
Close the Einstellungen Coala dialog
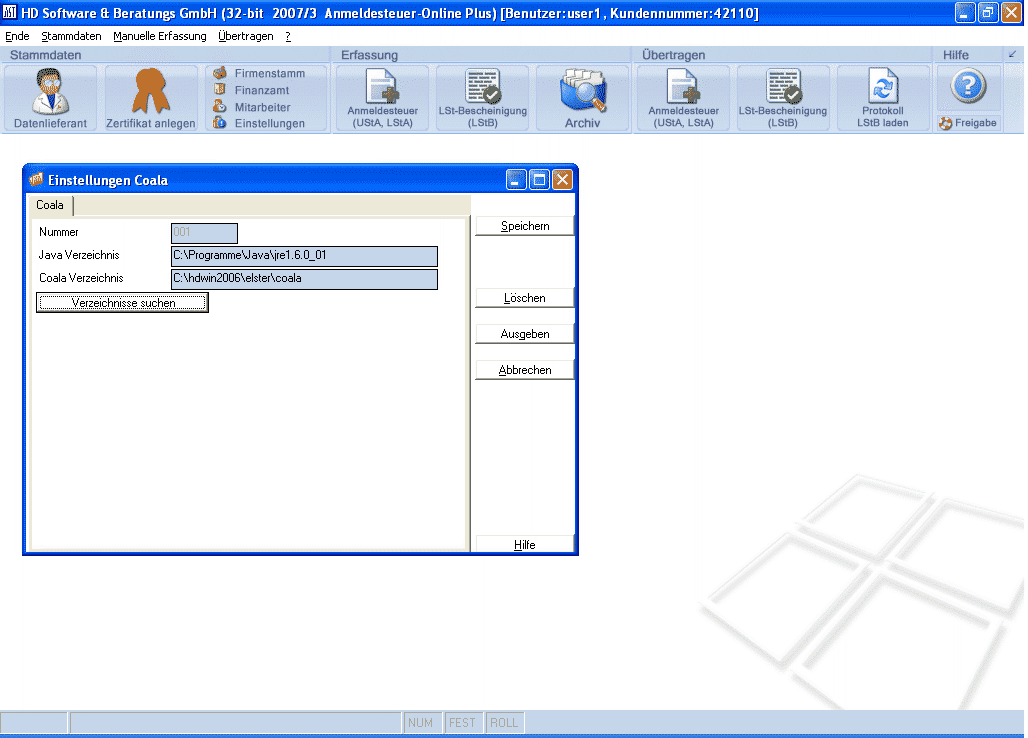click(563, 180)
